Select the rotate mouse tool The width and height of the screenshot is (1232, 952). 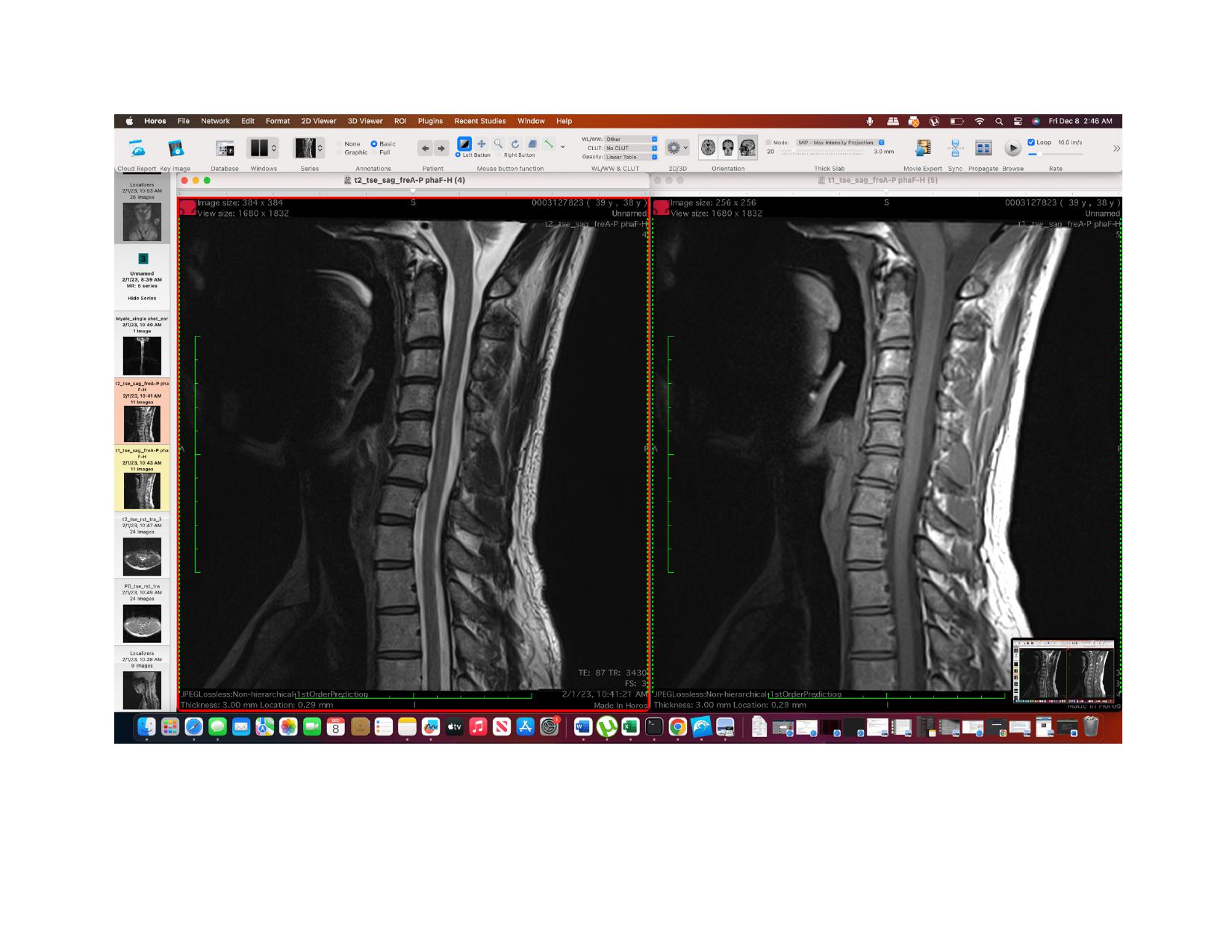pos(515,144)
